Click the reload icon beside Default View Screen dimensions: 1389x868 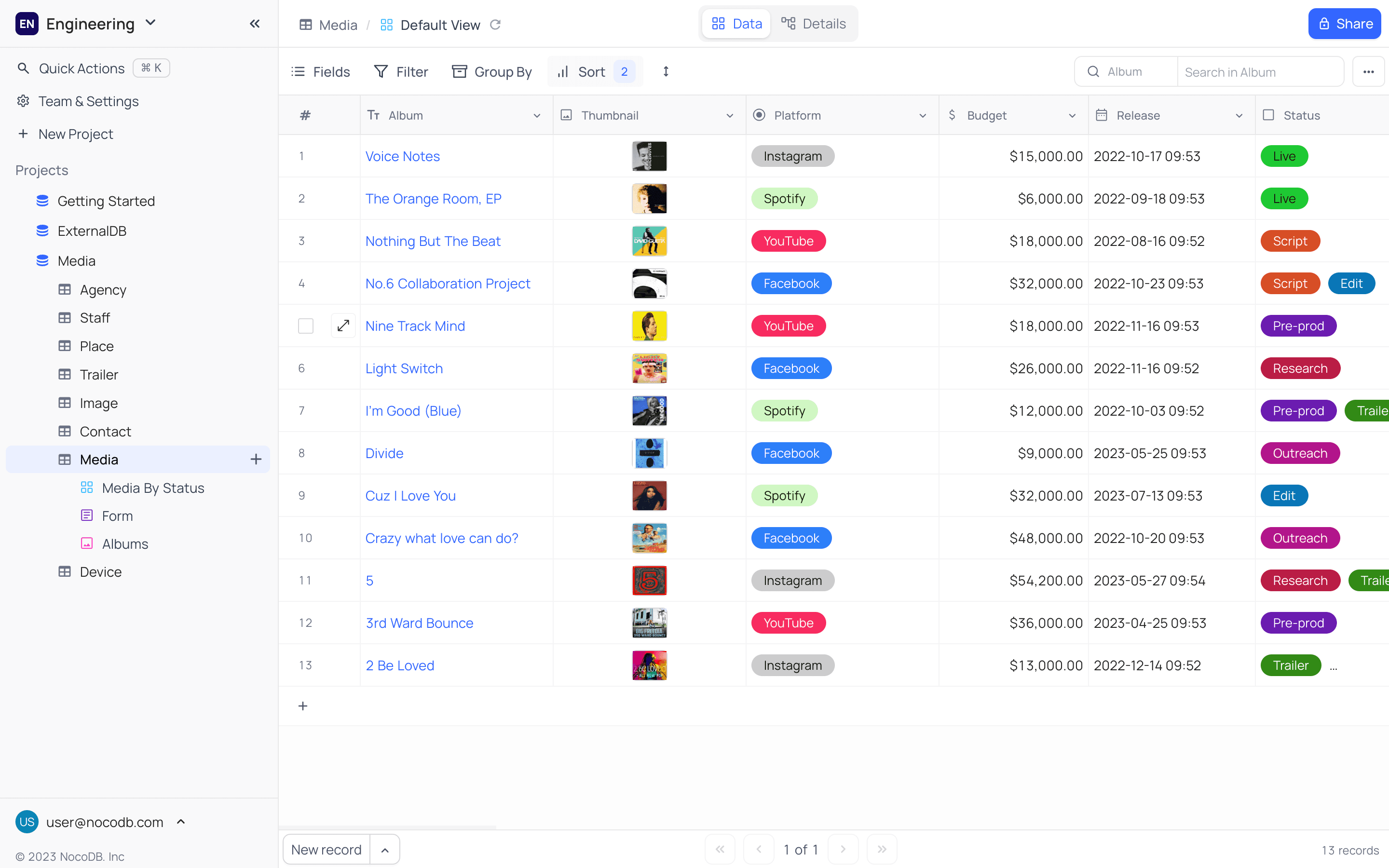pyautogui.click(x=495, y=25)
